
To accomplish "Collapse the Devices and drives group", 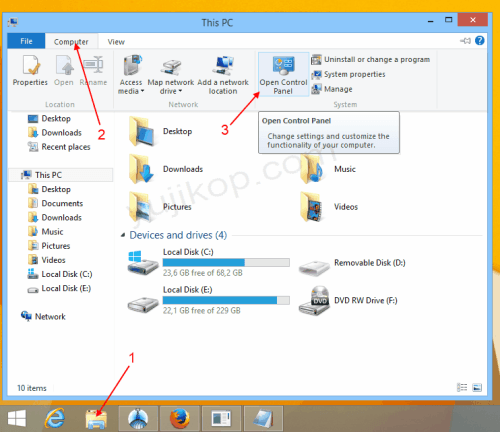I will pos(123,235).
